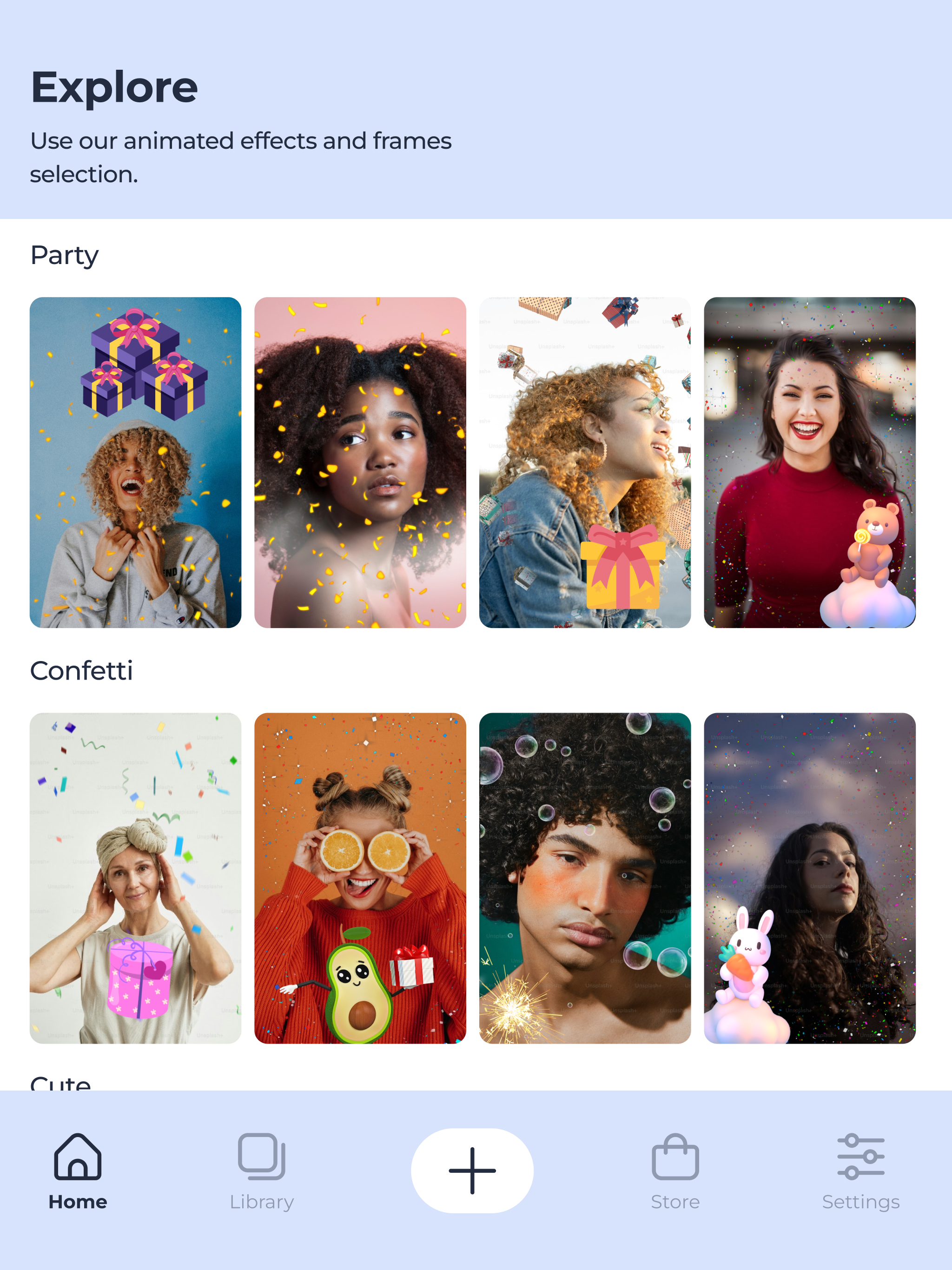Open the Home tab icon
The image size is (952, 1270).
(78, 1156)
